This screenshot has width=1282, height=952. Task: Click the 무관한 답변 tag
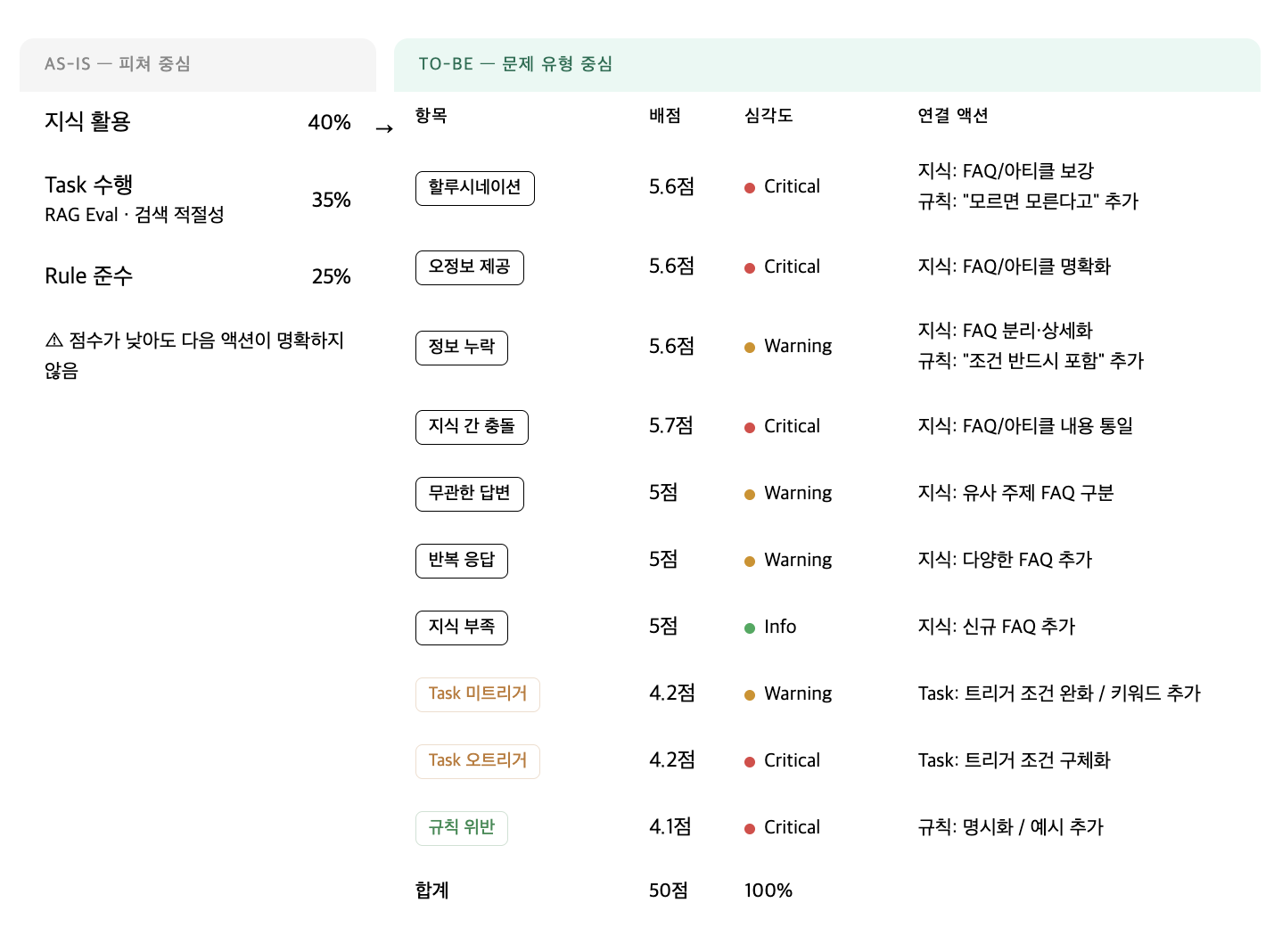[469, 494]
